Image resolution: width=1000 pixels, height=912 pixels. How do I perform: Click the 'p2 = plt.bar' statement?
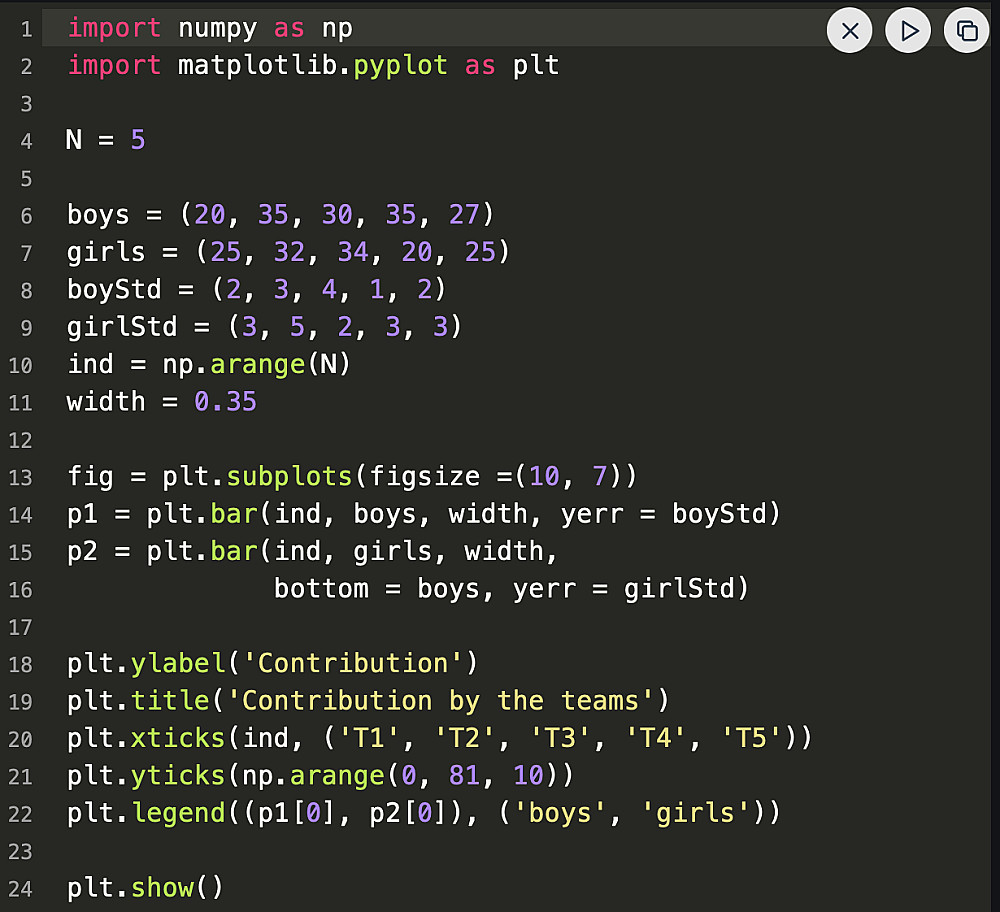[312, 552]
